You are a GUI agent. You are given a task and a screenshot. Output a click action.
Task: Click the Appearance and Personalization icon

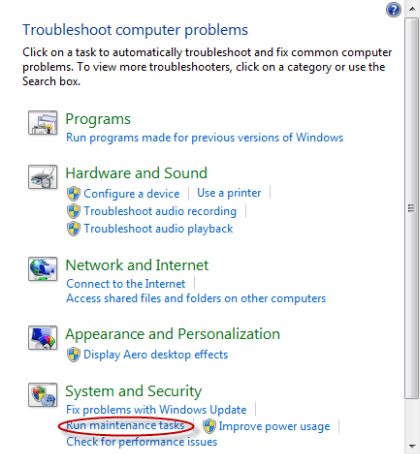point(43,338)
